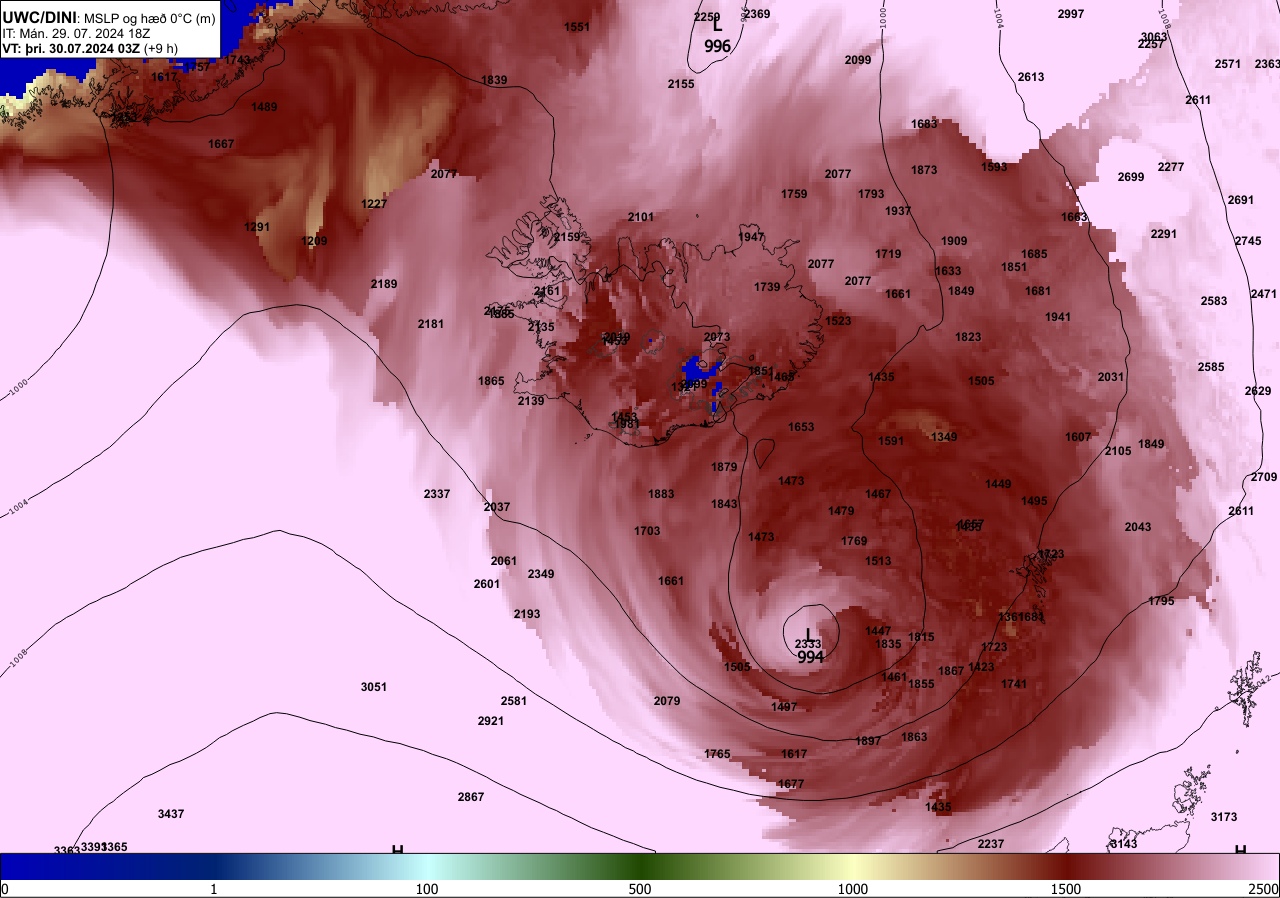Image resolution: width=1280 pixels, height=898 pixels.
Task: Click the height value 1759
Action: (794, 194)
